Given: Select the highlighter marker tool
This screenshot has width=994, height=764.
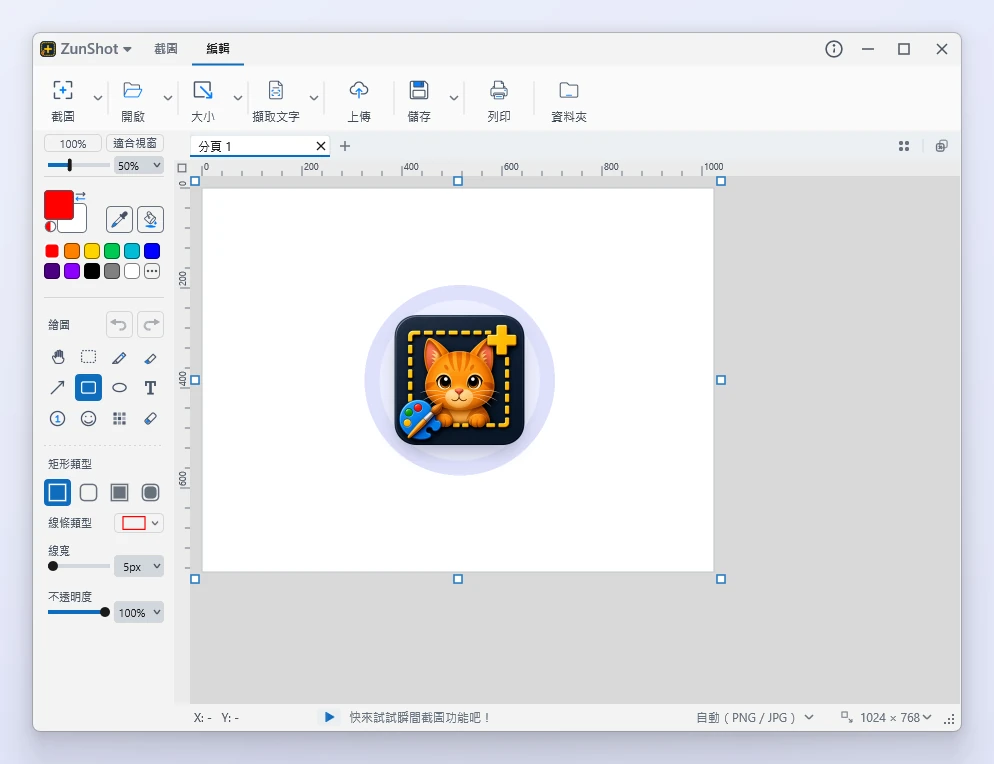Looking at the screenshot, I should click(150, 358).
